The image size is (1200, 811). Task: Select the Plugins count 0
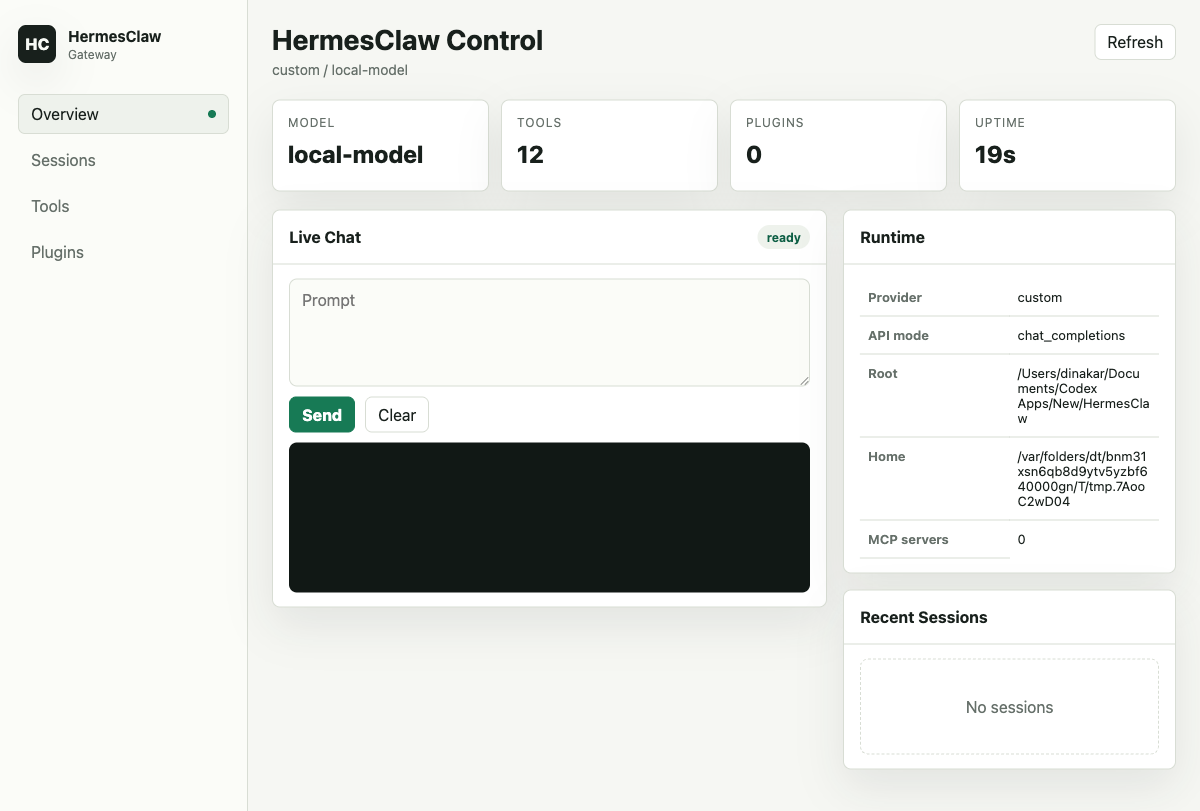point(754,155)
